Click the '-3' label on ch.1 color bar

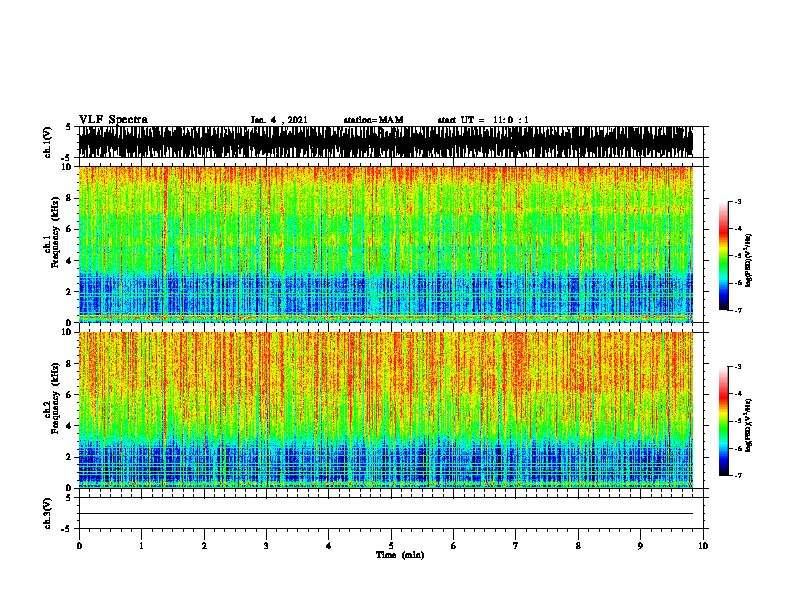click(x=738, y=201)
